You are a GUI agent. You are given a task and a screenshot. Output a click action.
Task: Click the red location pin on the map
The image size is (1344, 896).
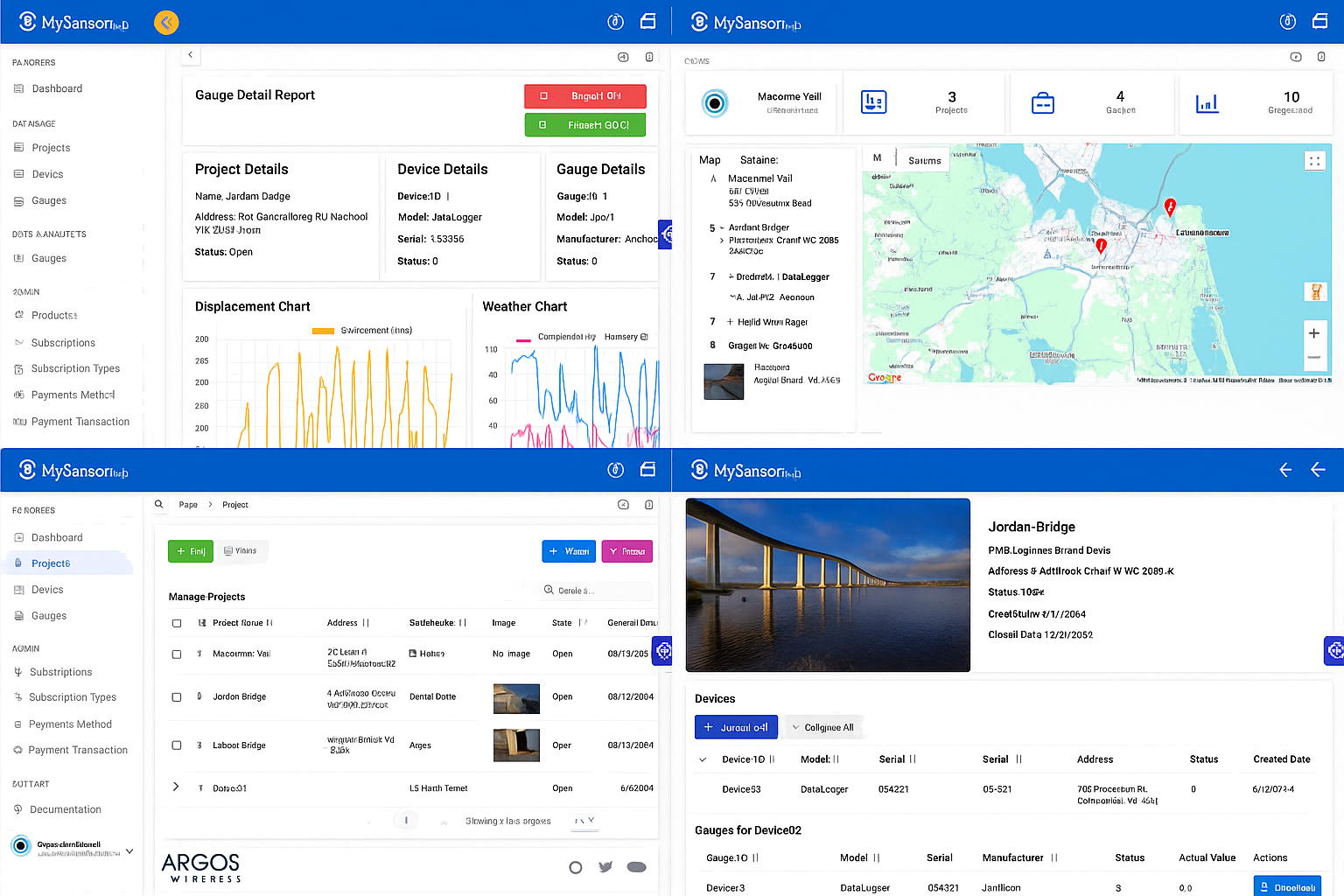click(1170, 207)
